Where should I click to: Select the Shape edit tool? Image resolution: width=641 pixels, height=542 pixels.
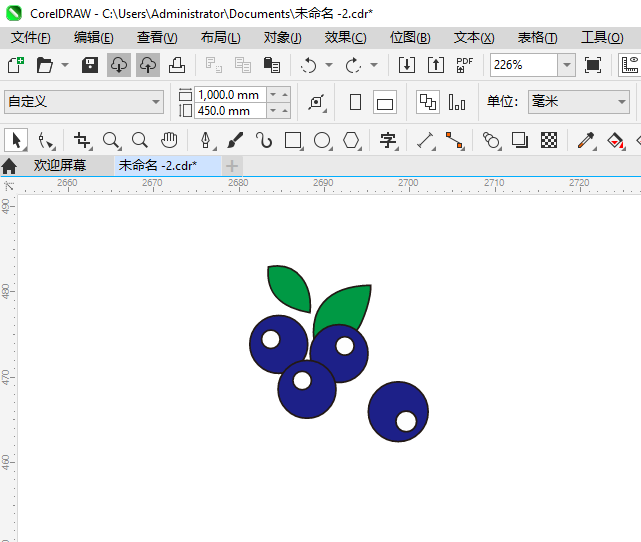coord(46,141)
